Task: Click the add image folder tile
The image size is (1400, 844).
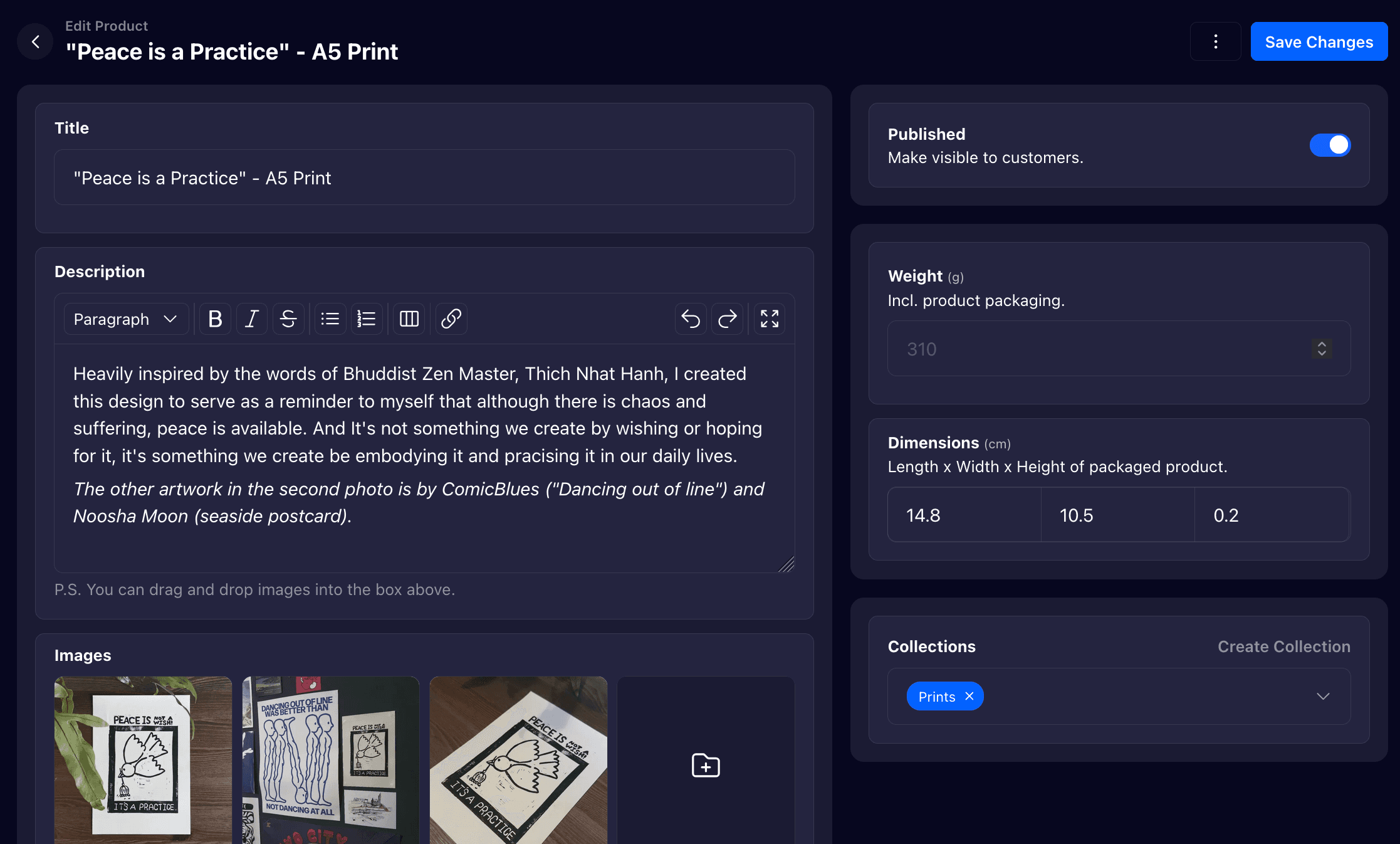Action: click(x=706, y=765)
